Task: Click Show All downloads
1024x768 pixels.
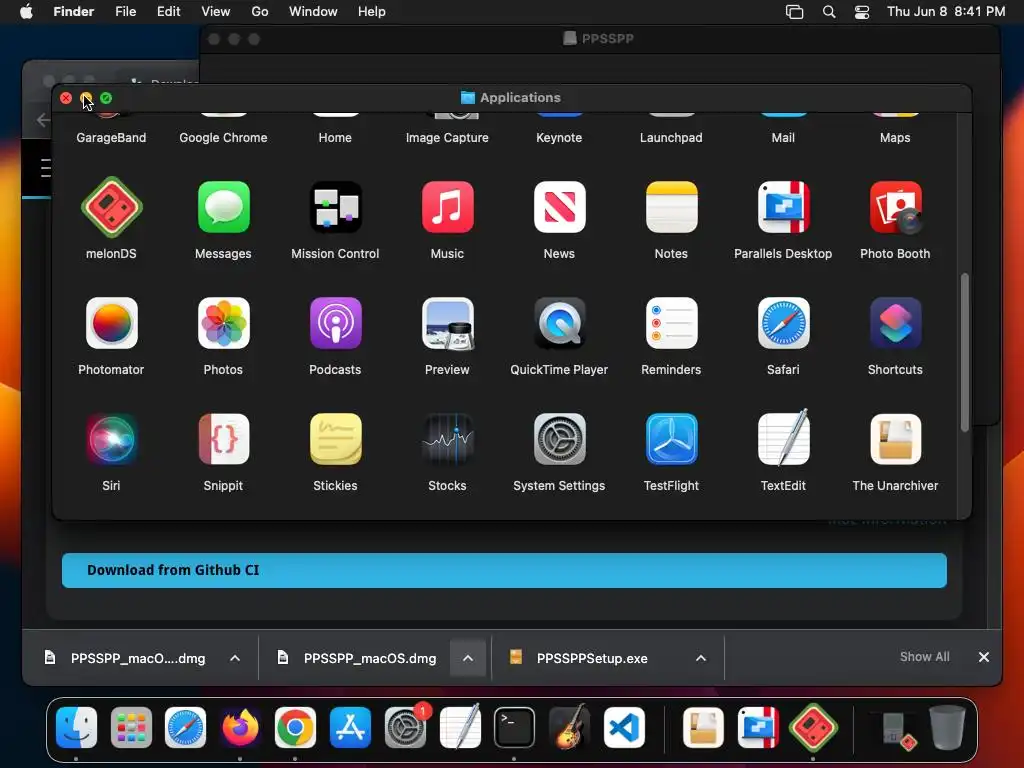Action: click(925, 657)
